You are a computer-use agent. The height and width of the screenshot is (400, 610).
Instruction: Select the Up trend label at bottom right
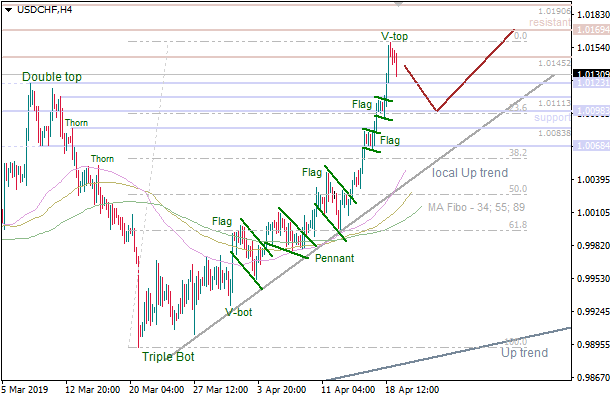pyautogui.click(x=523, y=354)
